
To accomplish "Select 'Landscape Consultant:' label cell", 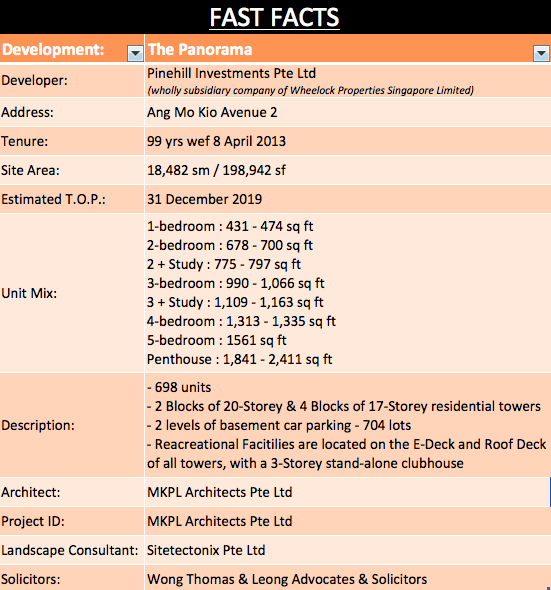I will [x=72, y=550].
